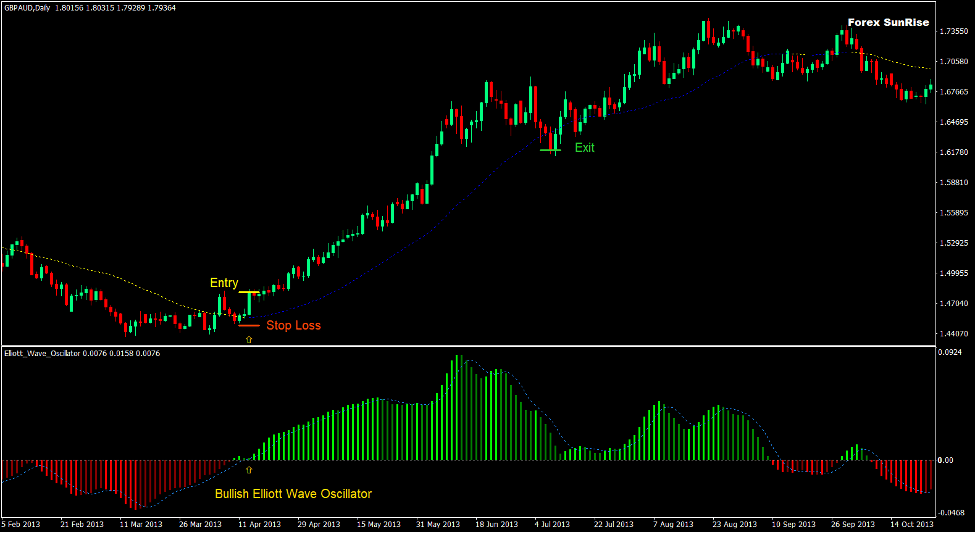Click the Forex SunRise label
Image resolution: width=977 pixels, height=533 pixels.
click(x=888, y=22)
